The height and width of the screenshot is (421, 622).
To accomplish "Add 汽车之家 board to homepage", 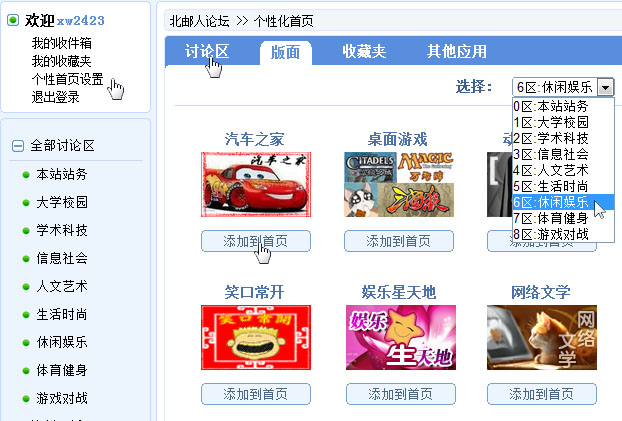I will point(256,241).
